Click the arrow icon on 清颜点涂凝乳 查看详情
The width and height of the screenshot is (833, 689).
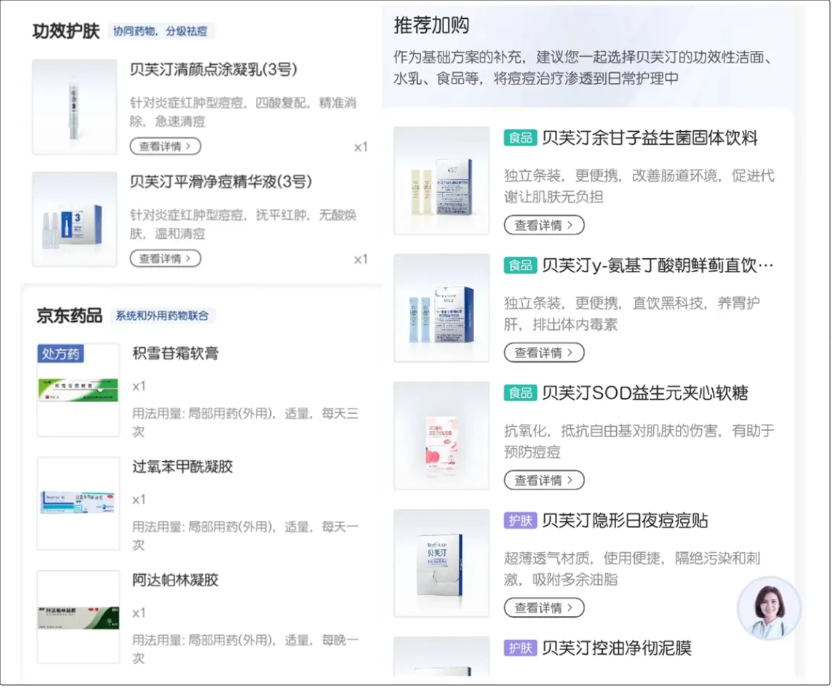186,145
